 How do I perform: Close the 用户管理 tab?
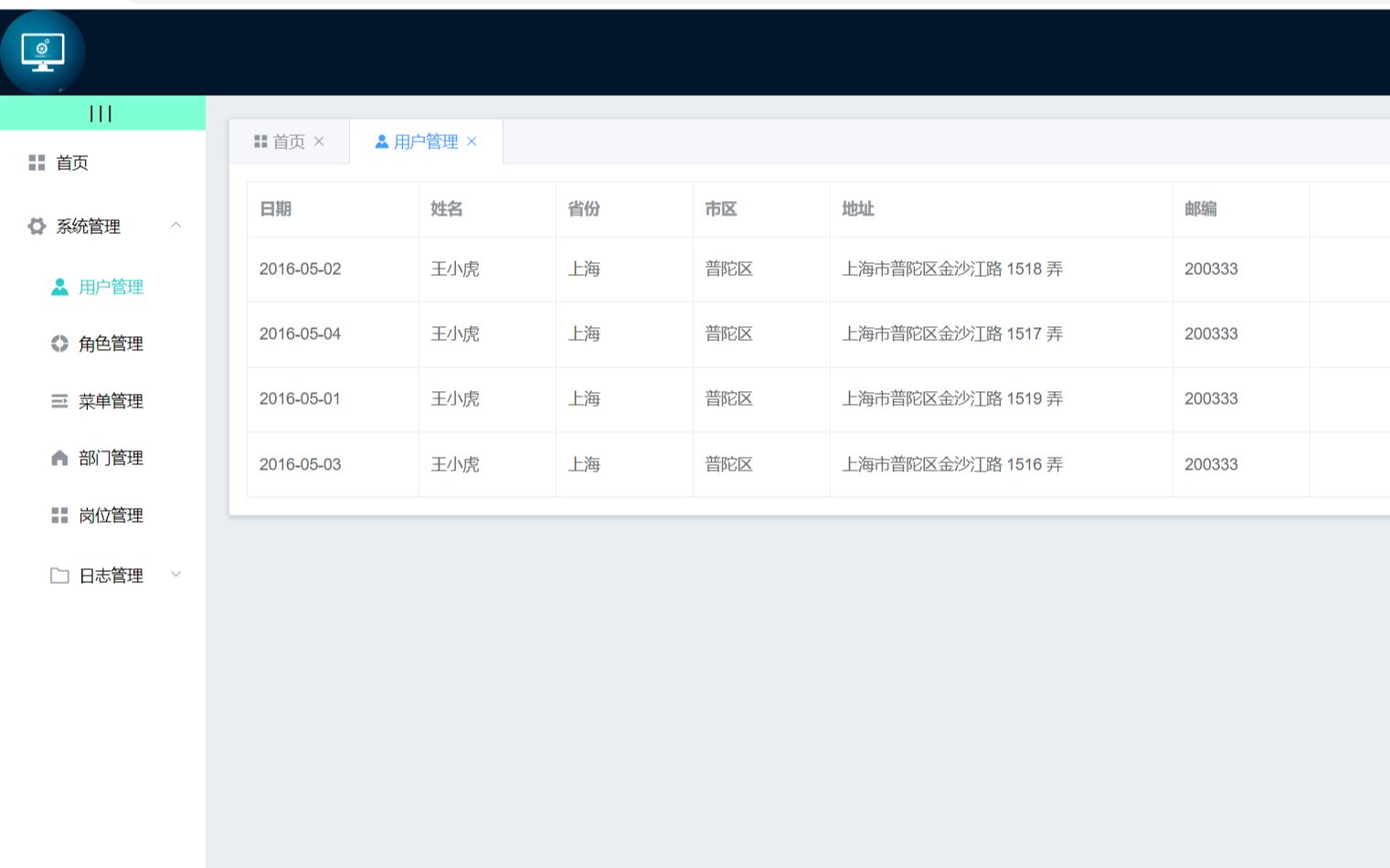point(472,142)
